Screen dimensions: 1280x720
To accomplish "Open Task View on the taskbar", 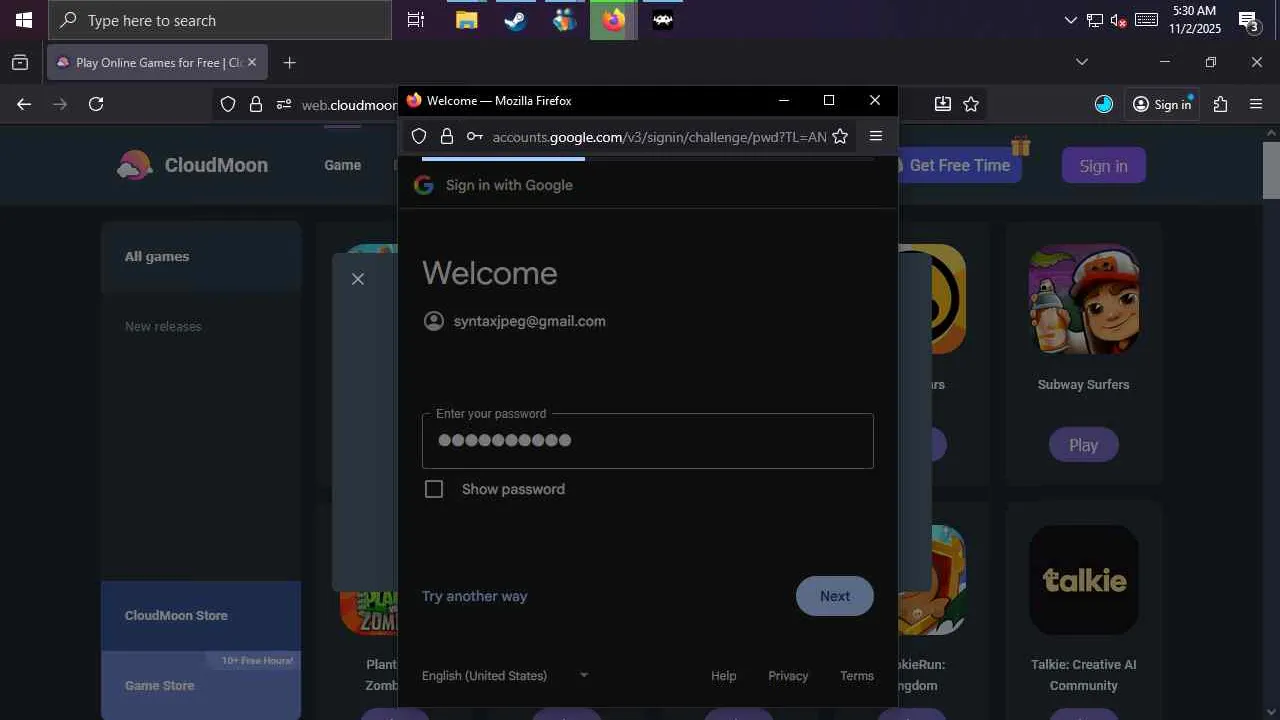I will 416,20.
